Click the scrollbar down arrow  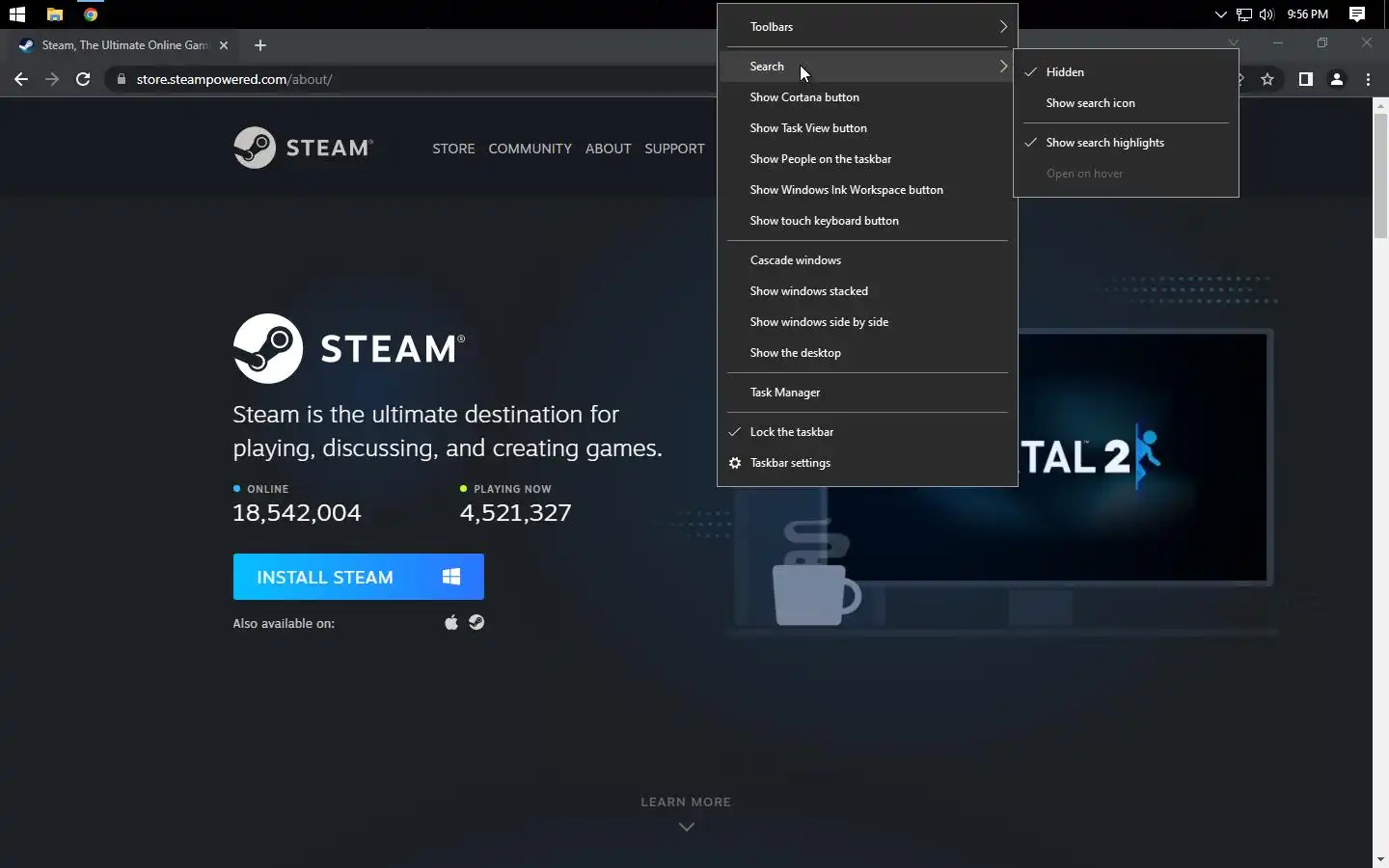tap(1380, 859)
